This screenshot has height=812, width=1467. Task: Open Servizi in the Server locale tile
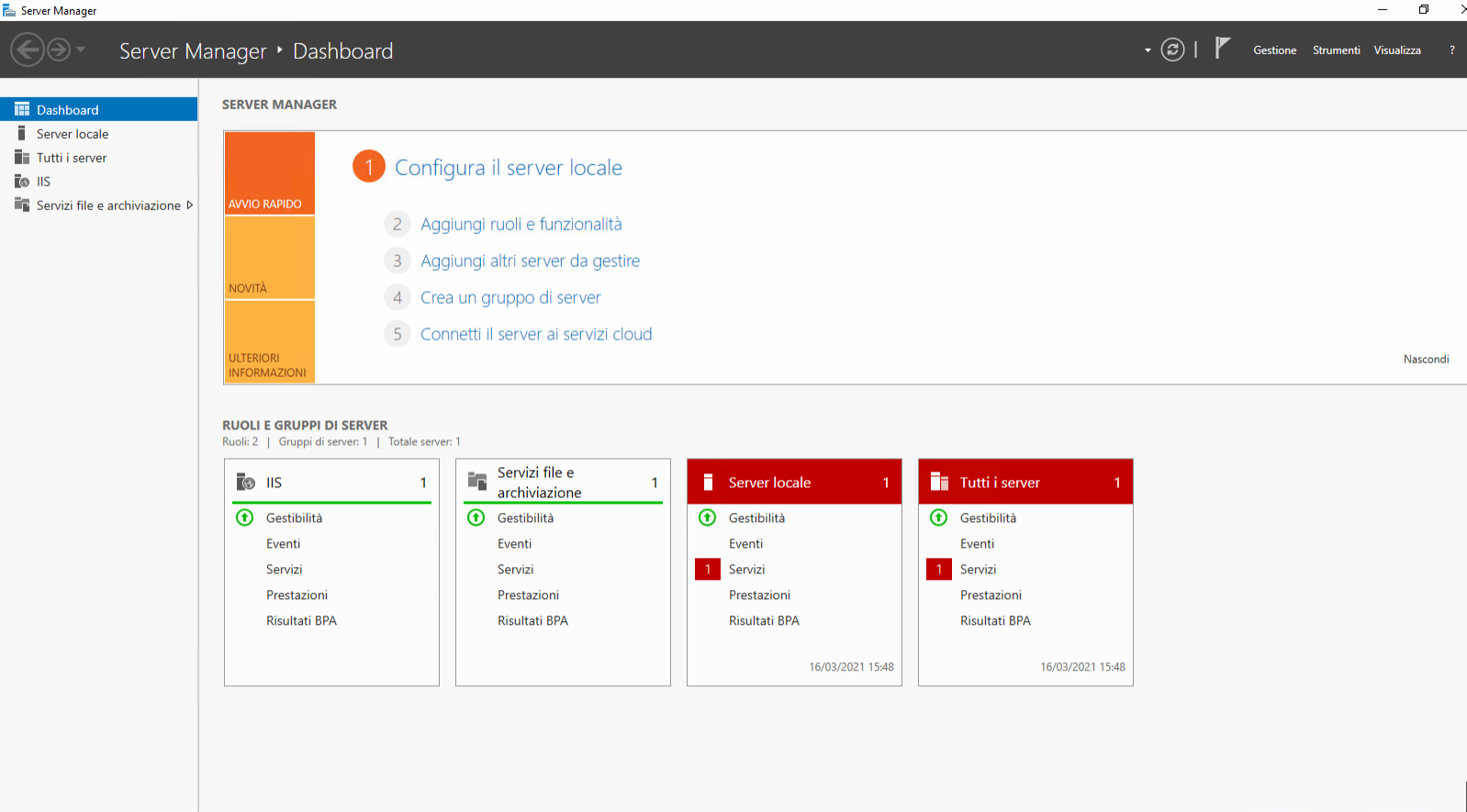pyautogui.click(x=747, y=570)
